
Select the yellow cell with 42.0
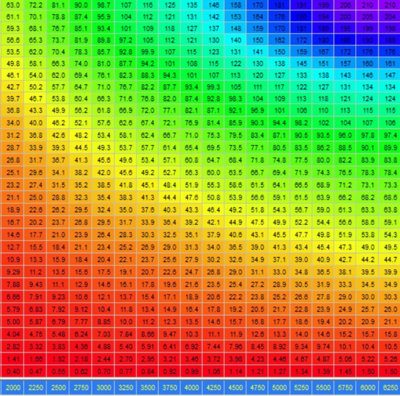(x=104, y=172)
